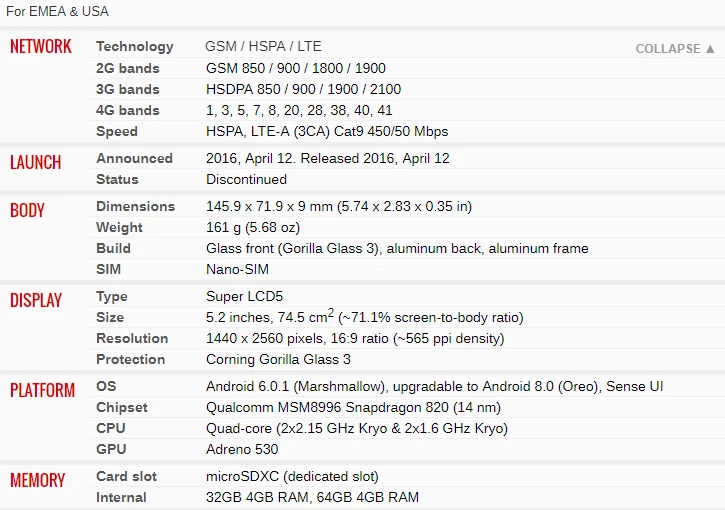Click the red NETWORK section header
This screenshot has height=510, width=725.
coord(40,46)
